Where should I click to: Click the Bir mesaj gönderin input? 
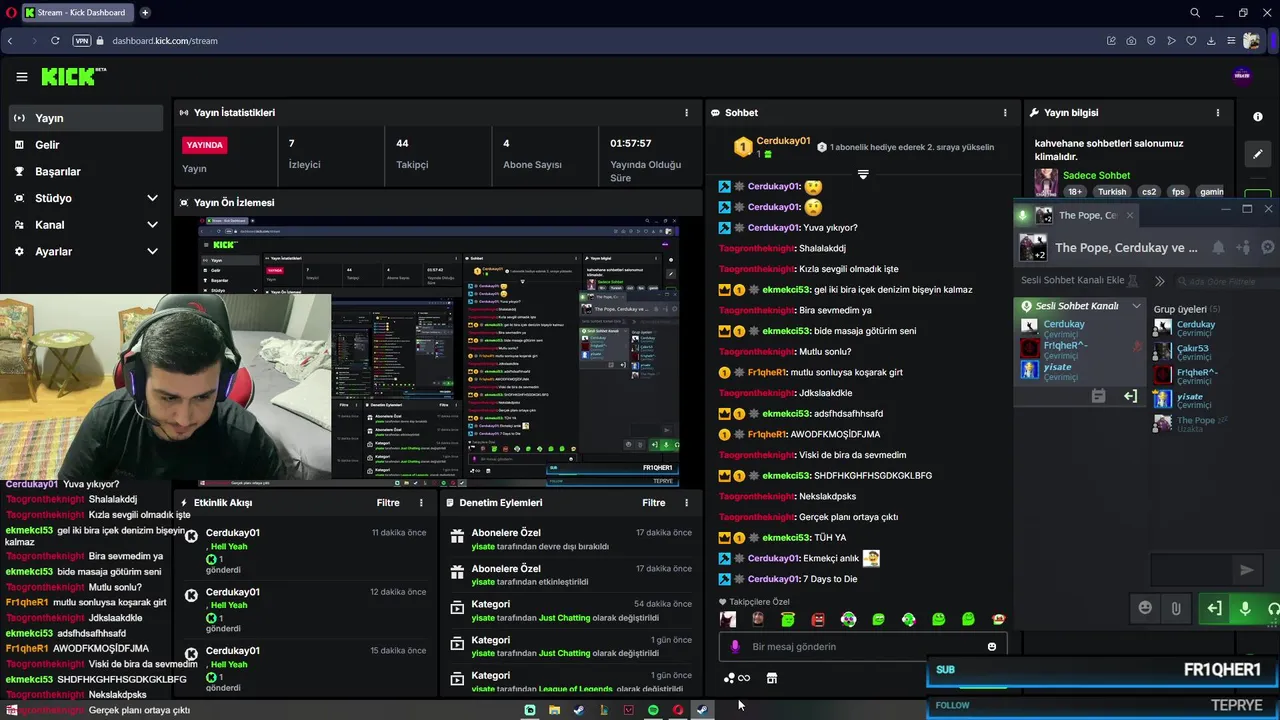863,646
